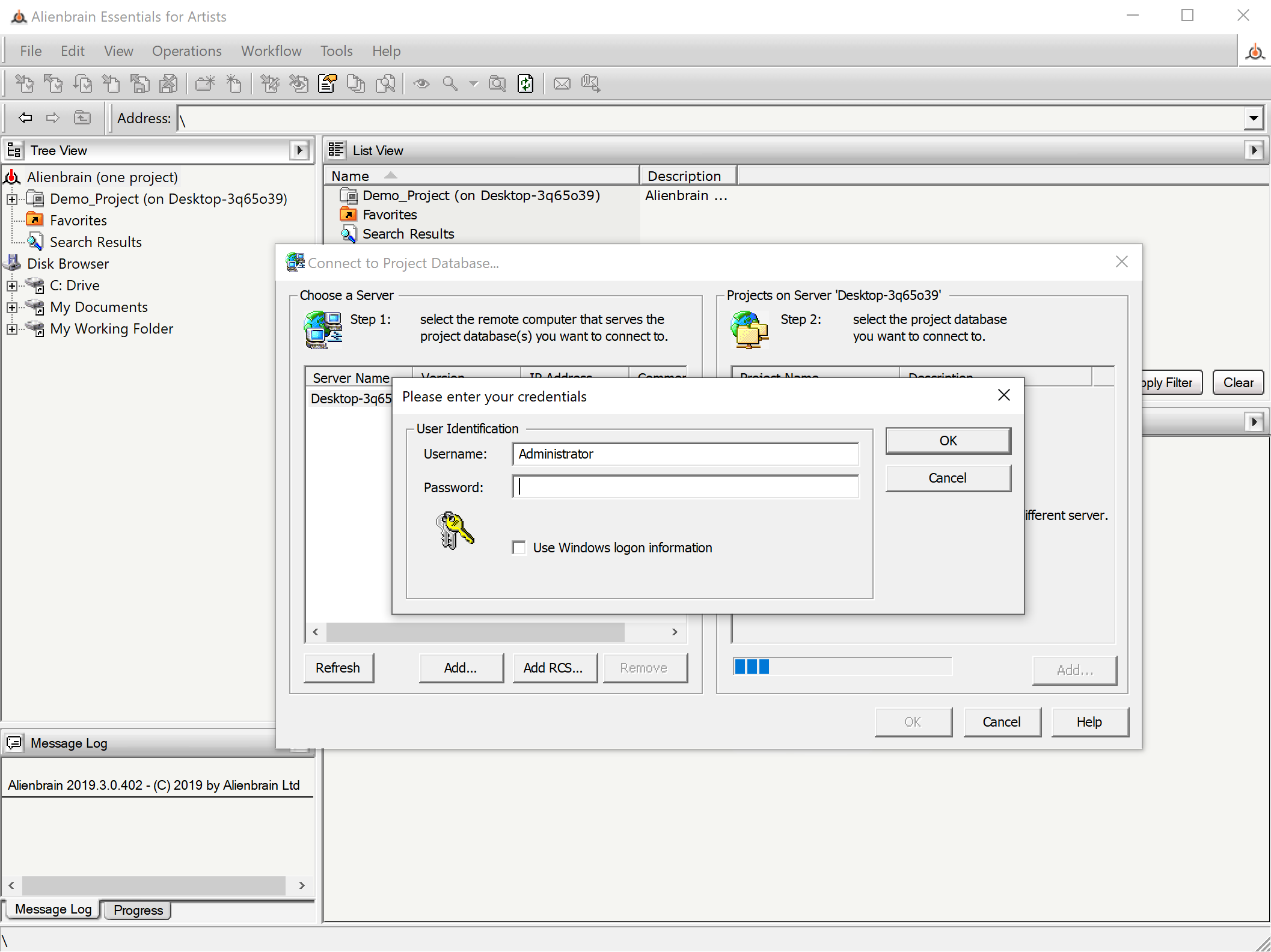Viewport: 1271px width, 952px height.
Task: Click the green Refresh document toolbar icon
Action: point(525,84)
